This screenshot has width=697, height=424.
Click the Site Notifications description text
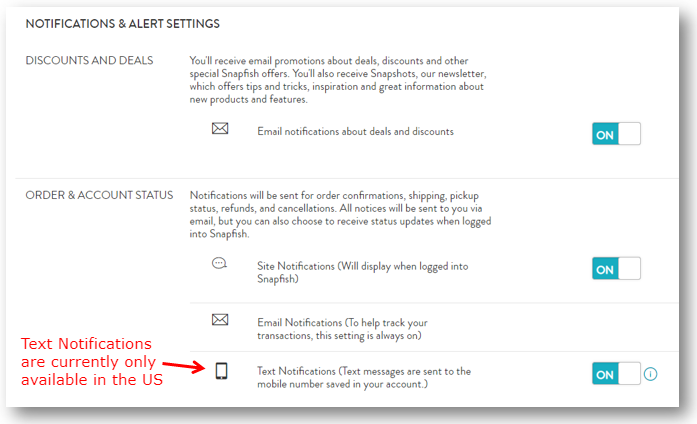pyautogui.click(x=362, y=272)
